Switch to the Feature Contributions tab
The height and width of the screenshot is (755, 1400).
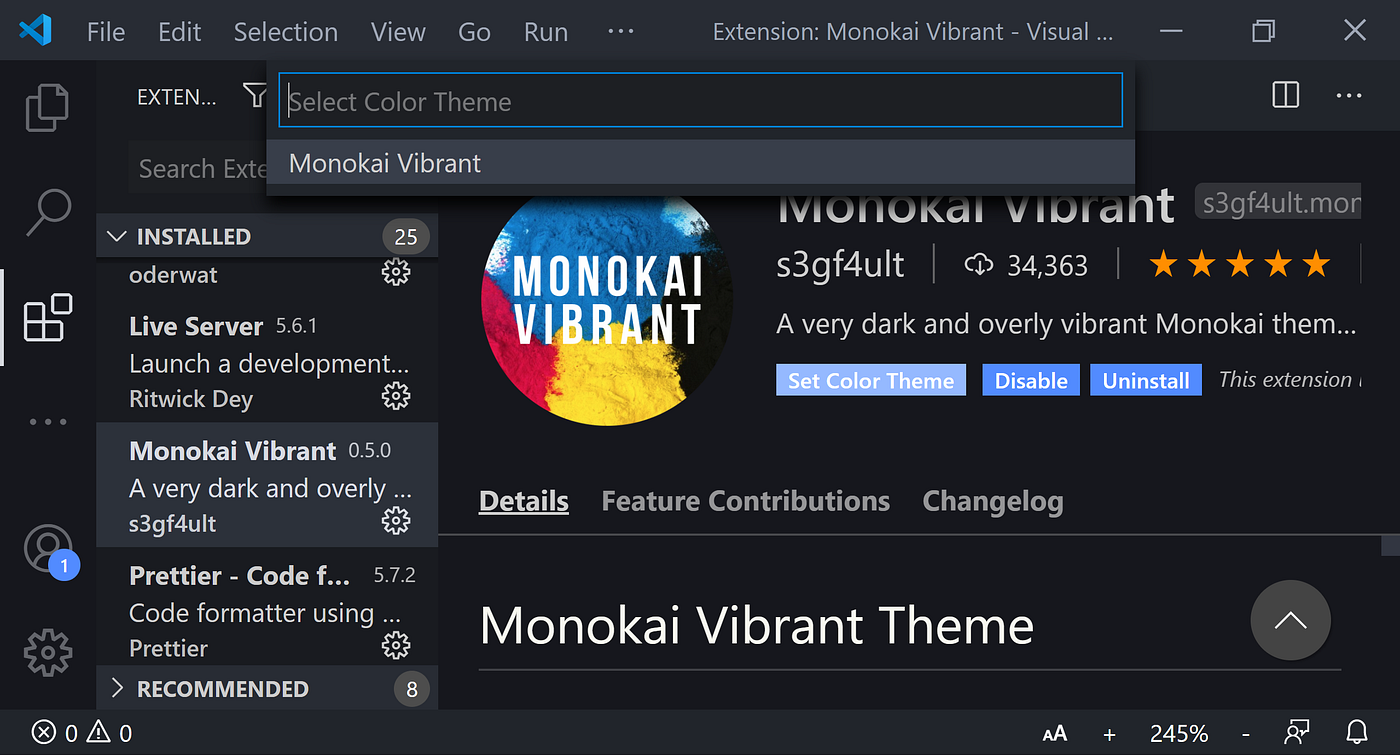[x=746, y=501]
